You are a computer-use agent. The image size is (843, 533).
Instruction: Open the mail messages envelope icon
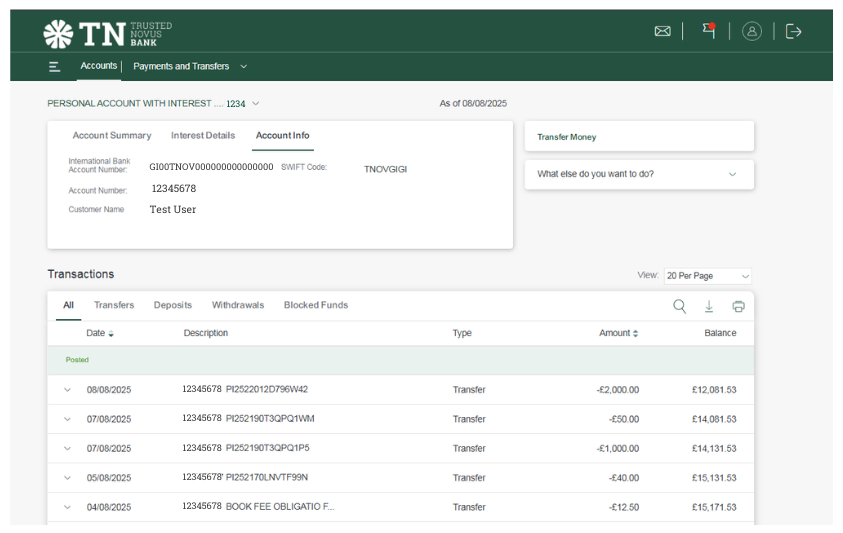(x=662, y=31)
